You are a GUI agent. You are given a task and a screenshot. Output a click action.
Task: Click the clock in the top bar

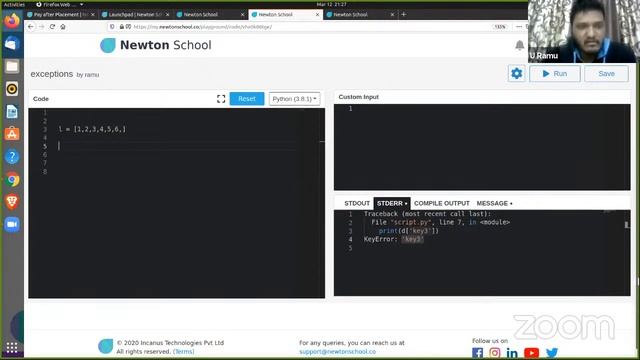click(x=331, y=4)
